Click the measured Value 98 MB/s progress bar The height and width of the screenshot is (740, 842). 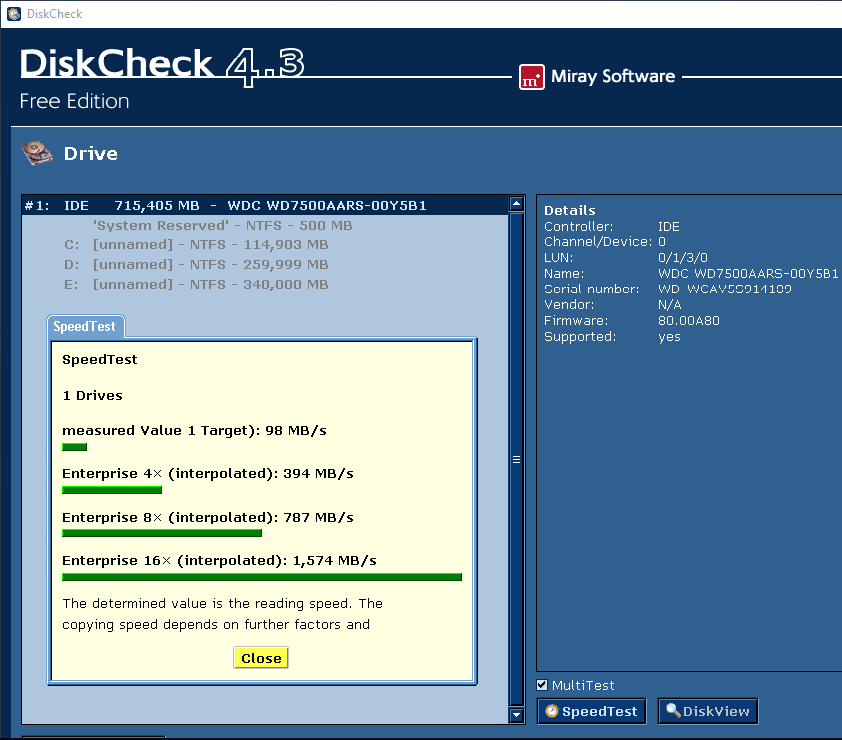click(x=74, y=447)
